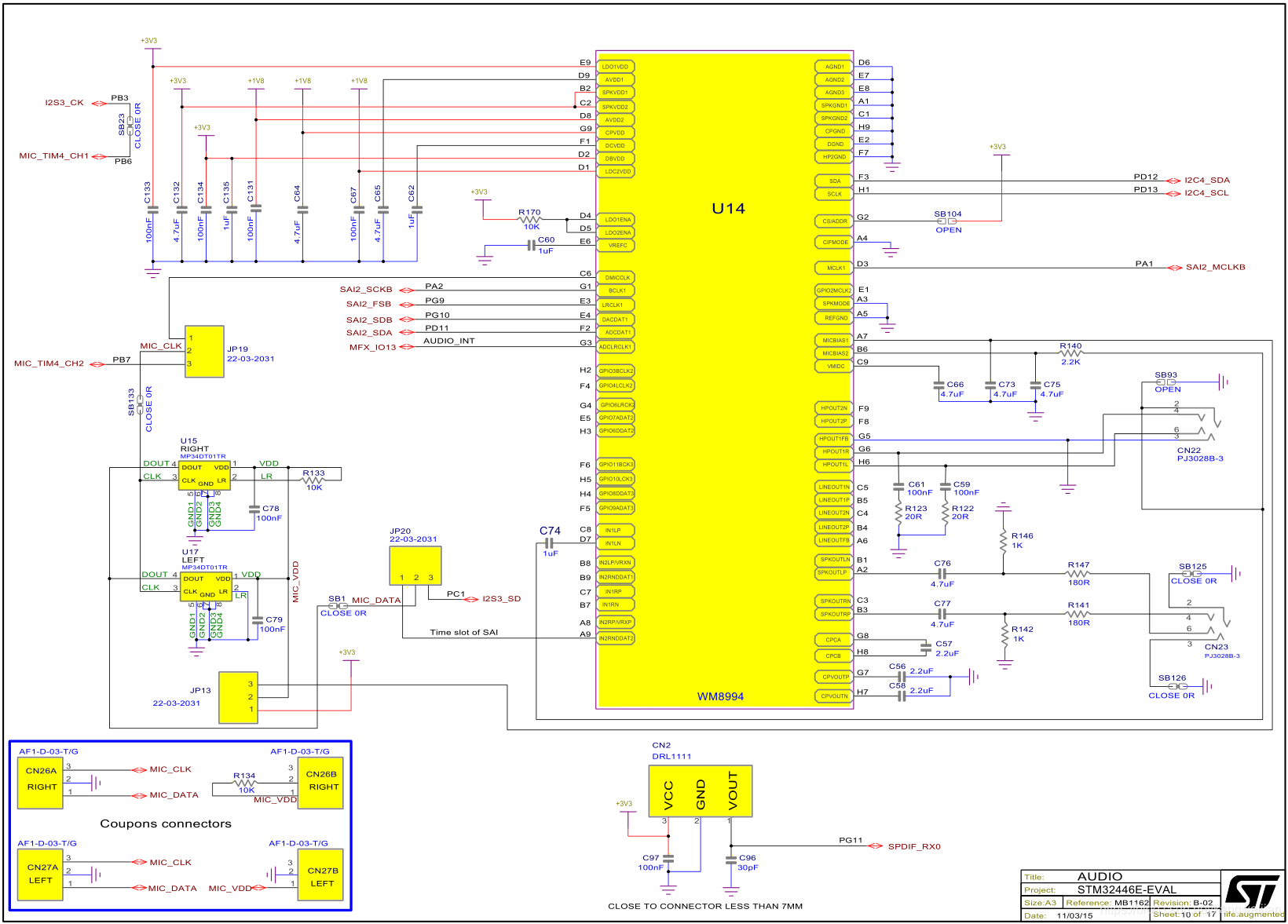This screenshot has width=1288, height=924.
Task: Click the SB93 OPEN solder bridge
Action: coord(1166,382)
